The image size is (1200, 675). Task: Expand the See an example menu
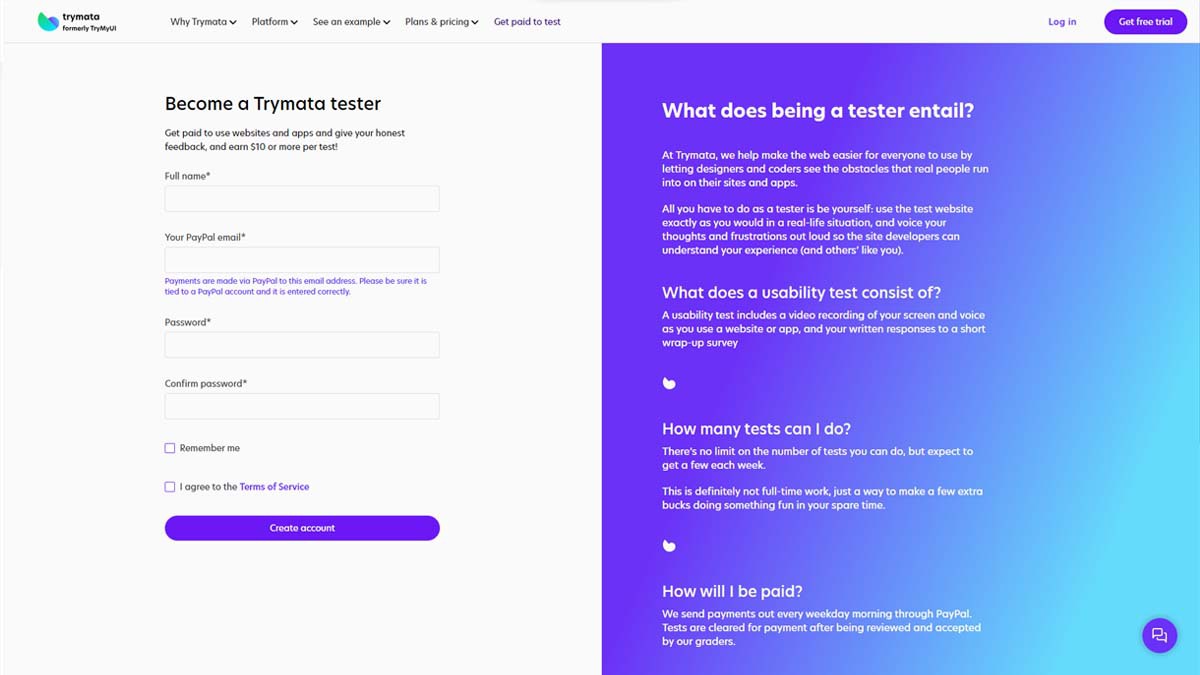[x=351, y=22]
